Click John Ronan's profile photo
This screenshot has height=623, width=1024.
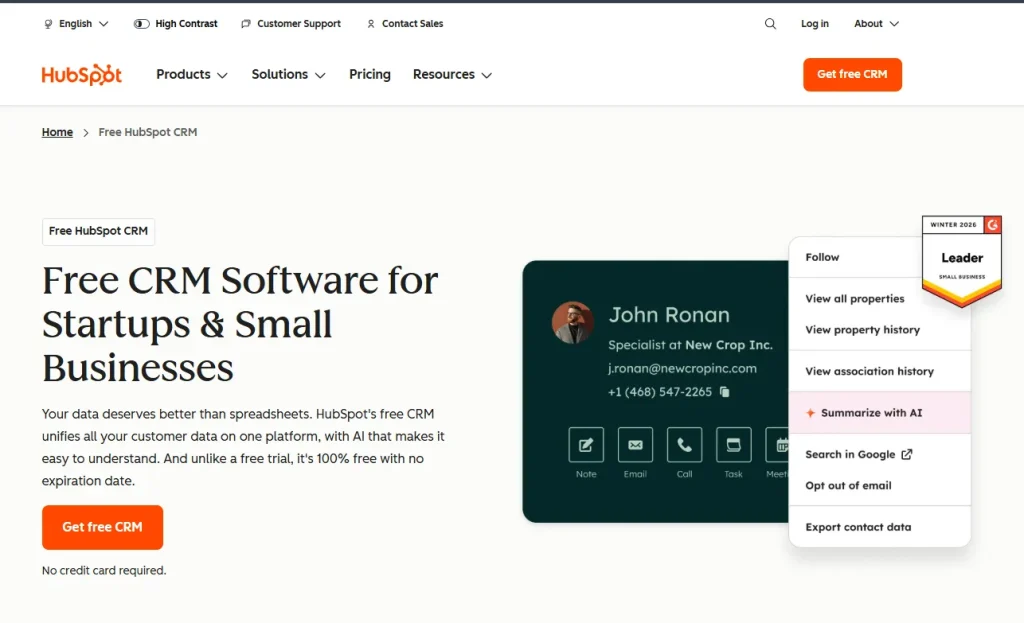pos(573,323)
